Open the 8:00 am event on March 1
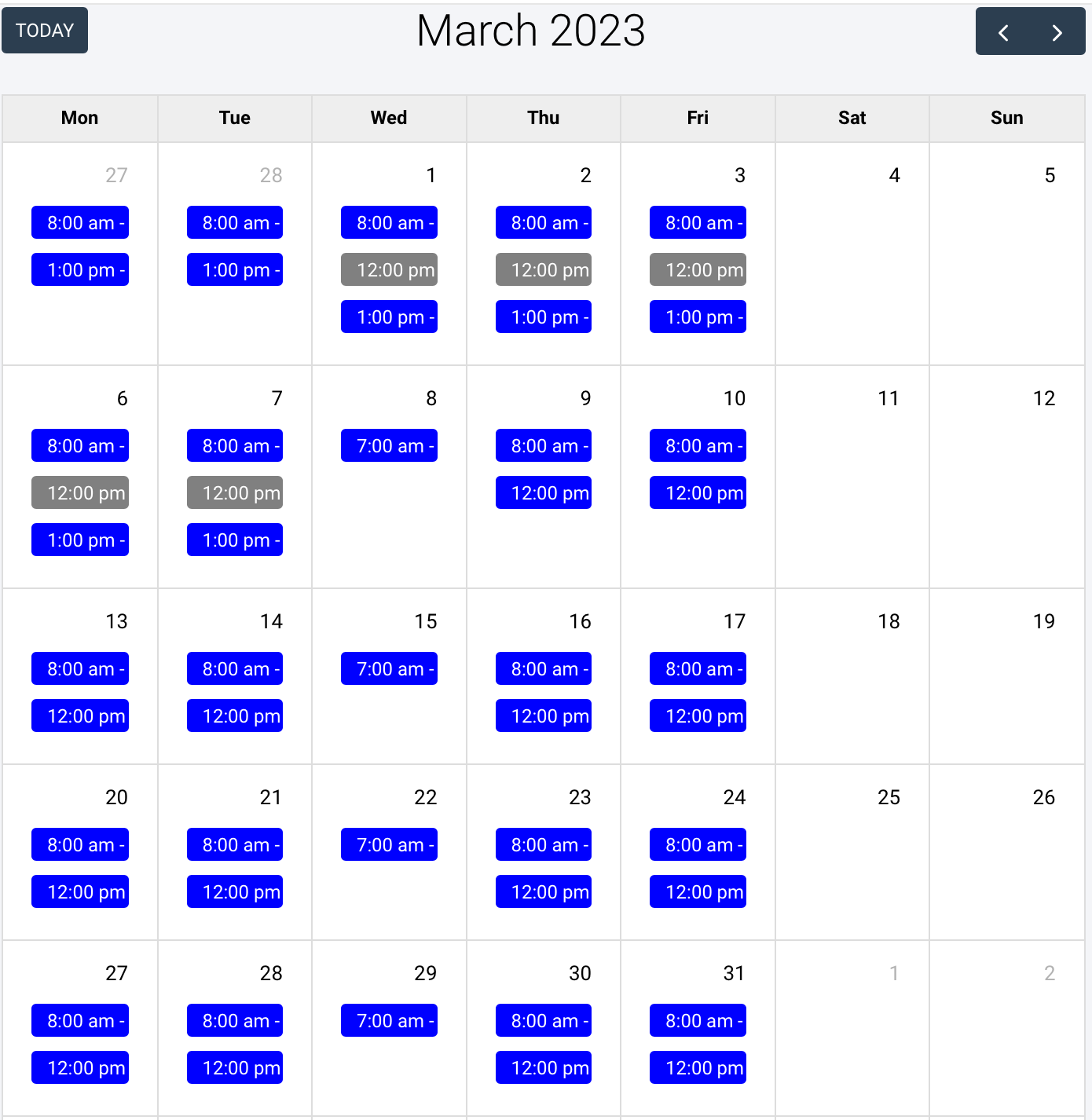This screenshot has height=1120, width=1092. click(389, 223)
